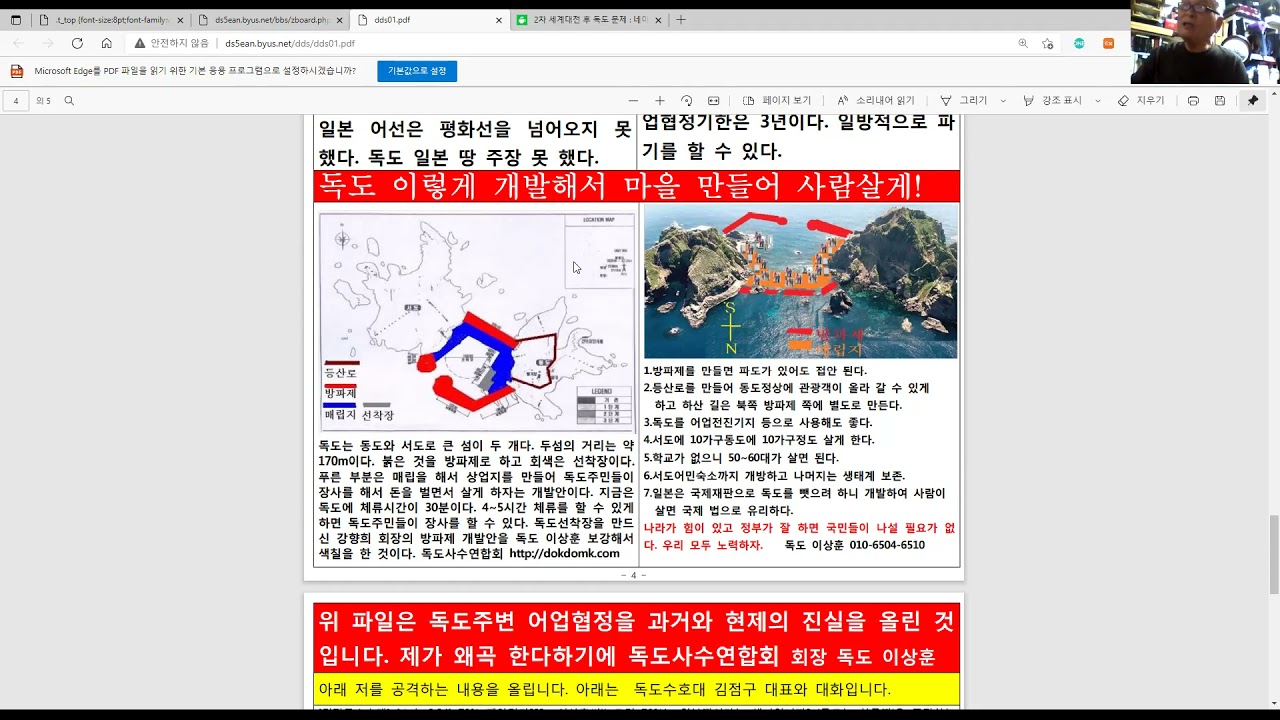Screen dimensions: 1280x720
Task: Click the orange extension icon
Action: pyautogui.click(x=1108, y=43)
